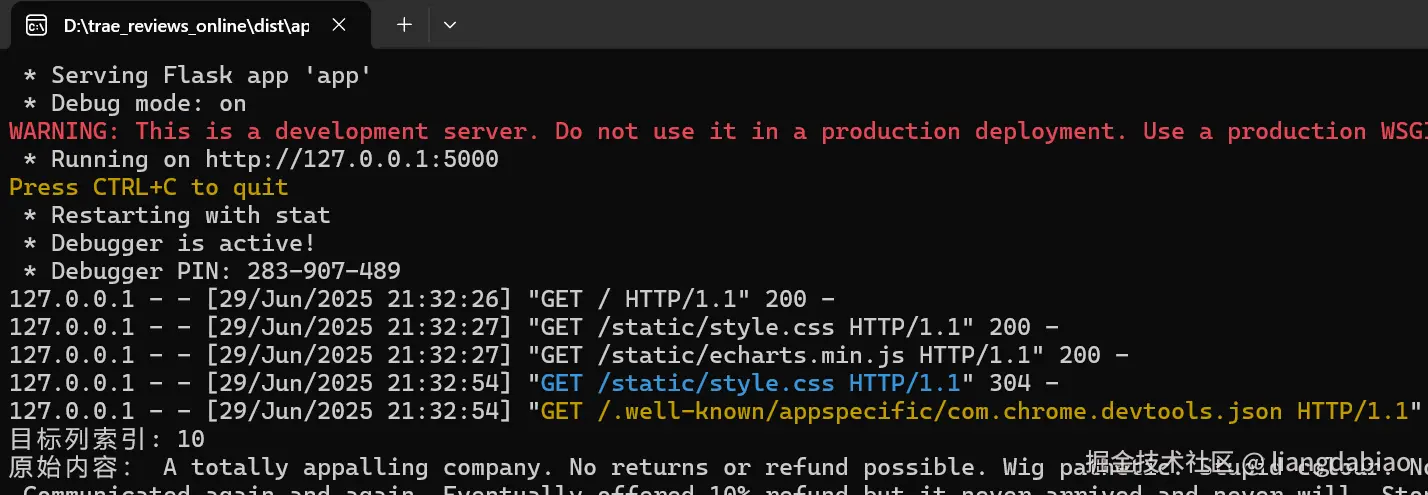Click the "Debugger is active!" line
Viewport: 1428px width, 495px height.
(183, 243)
